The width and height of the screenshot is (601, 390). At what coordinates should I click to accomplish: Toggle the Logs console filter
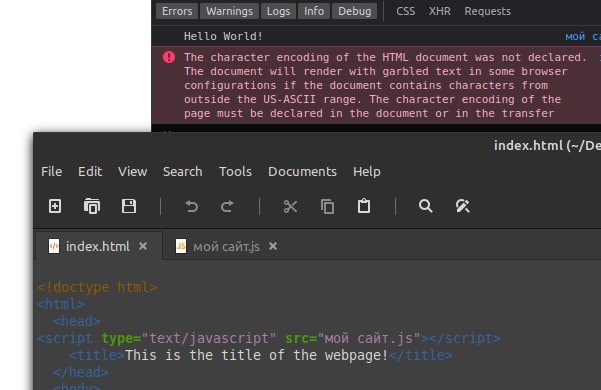point(278,11)
